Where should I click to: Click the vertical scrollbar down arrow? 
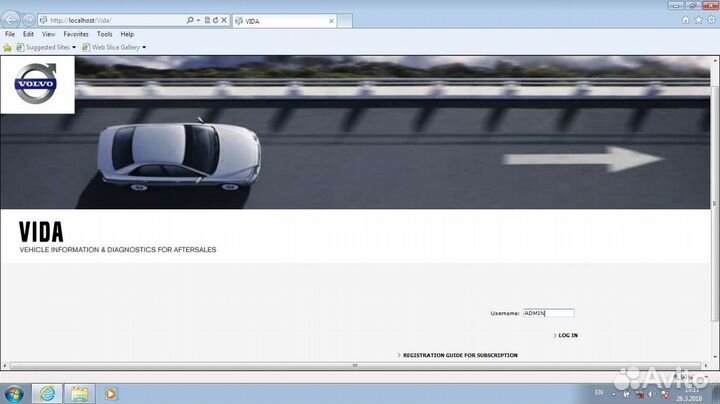[x=715, y=357]
